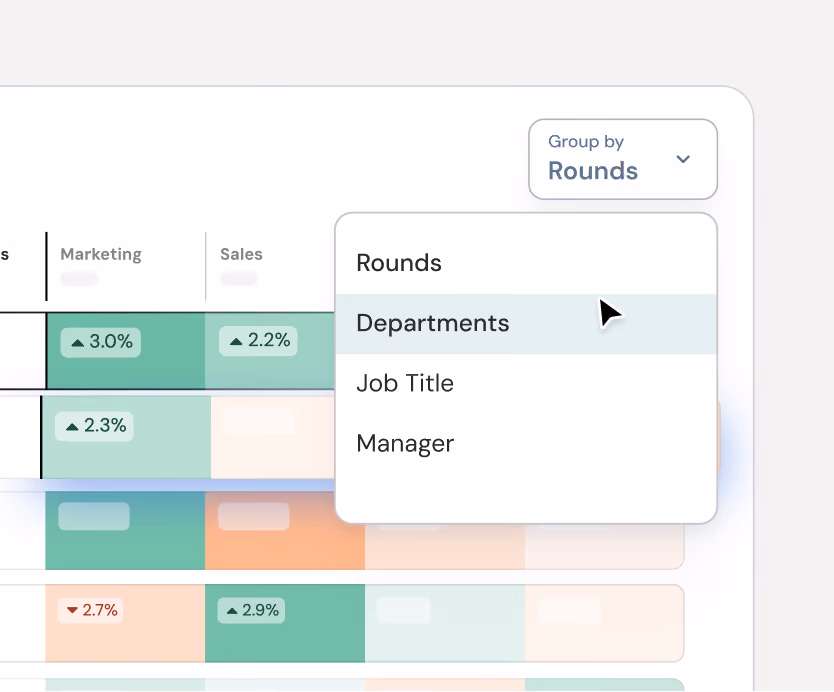Click the 2.7% decrease badge
834x692 pixels.
point(91,610)
